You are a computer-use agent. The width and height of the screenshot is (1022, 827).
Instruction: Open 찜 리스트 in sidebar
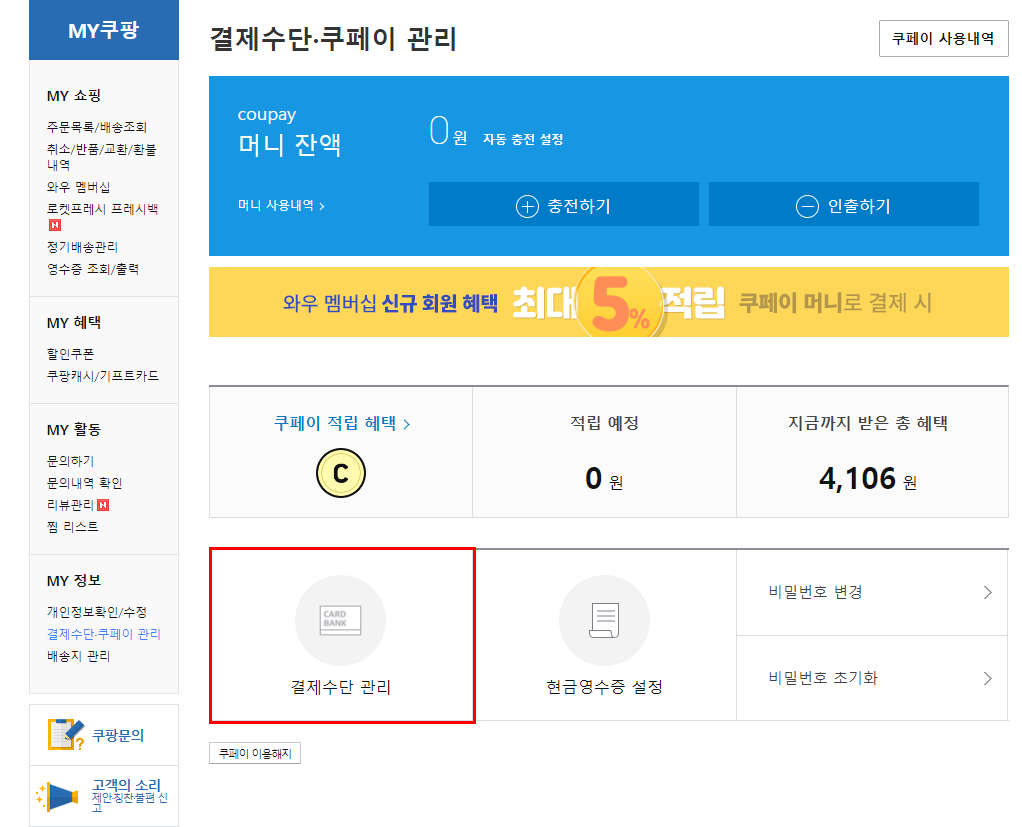(72, 527)
